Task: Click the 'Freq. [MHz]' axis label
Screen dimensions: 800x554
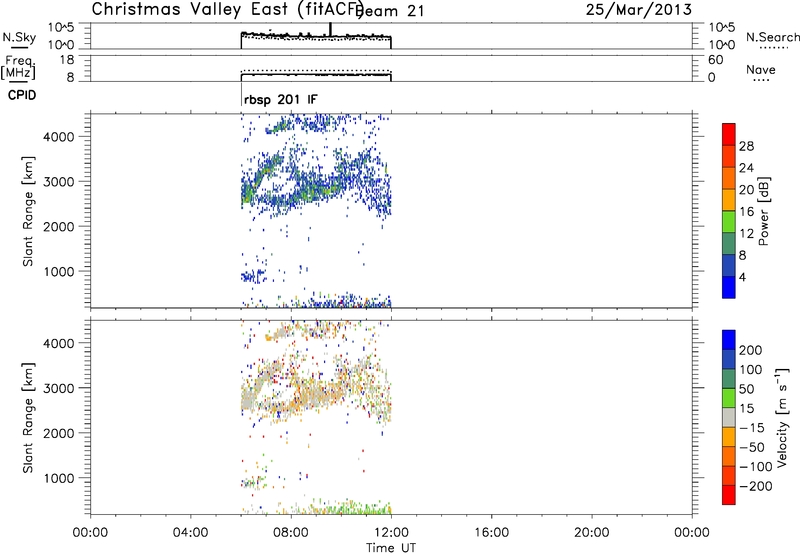Action: (x=18, y=67)
